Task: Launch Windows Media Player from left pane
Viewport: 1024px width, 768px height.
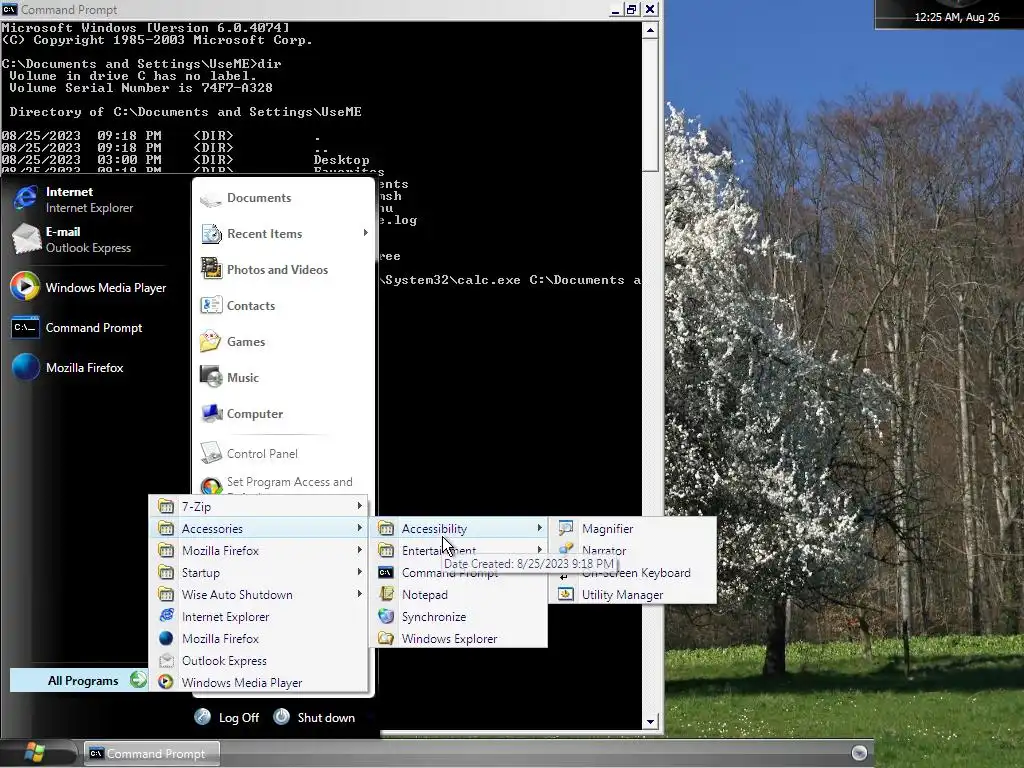Action: [25, 287]
